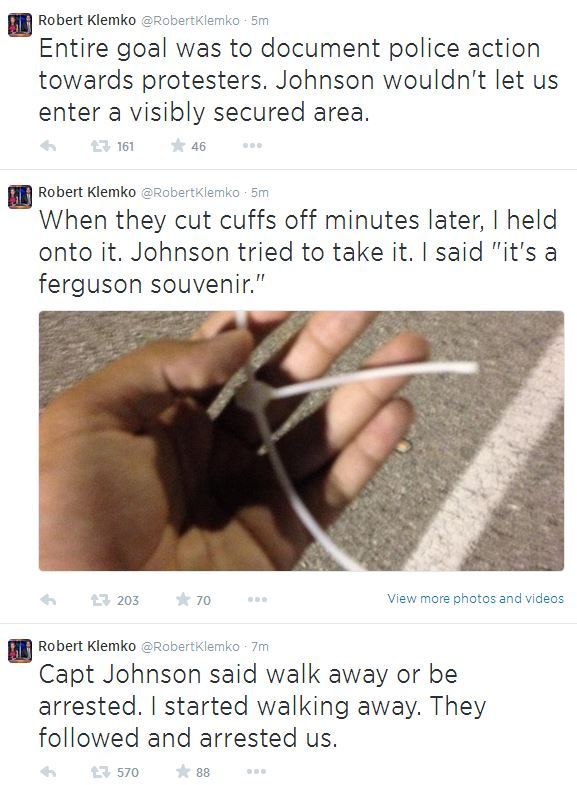Open more options on the cuffs photo tweet

click(x=257, y=599)
